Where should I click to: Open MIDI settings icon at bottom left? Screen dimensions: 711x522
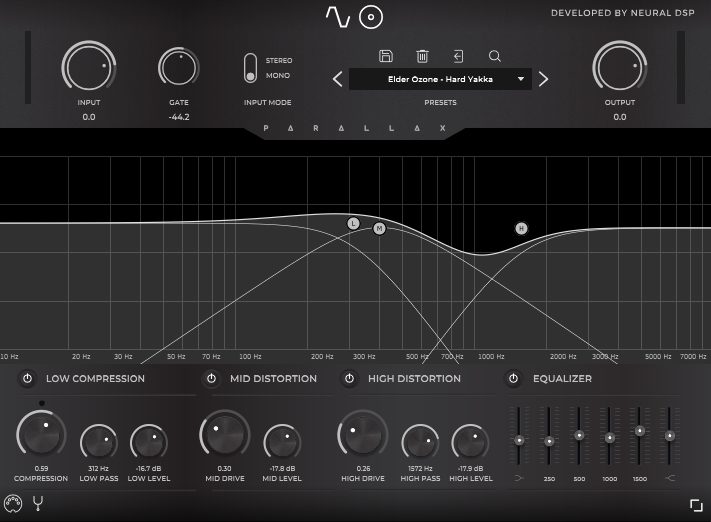pyautogui.click(x=13, y=503)
